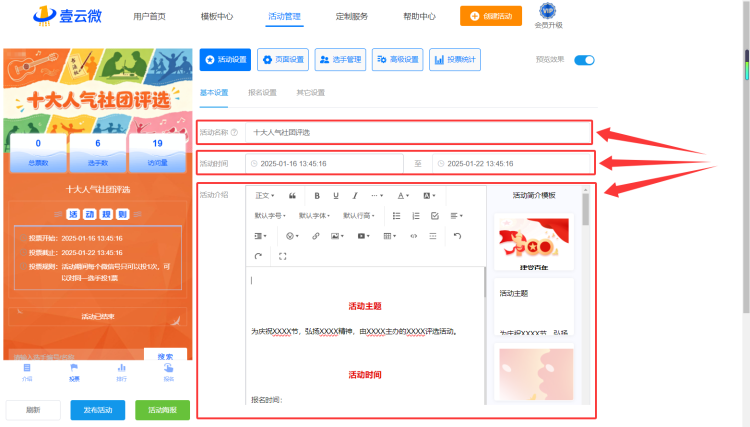The width and height of the screenshot is (750, 427).
Task: Open the 正文 paragraph style dropdown
Action: [x=265, y=196]
